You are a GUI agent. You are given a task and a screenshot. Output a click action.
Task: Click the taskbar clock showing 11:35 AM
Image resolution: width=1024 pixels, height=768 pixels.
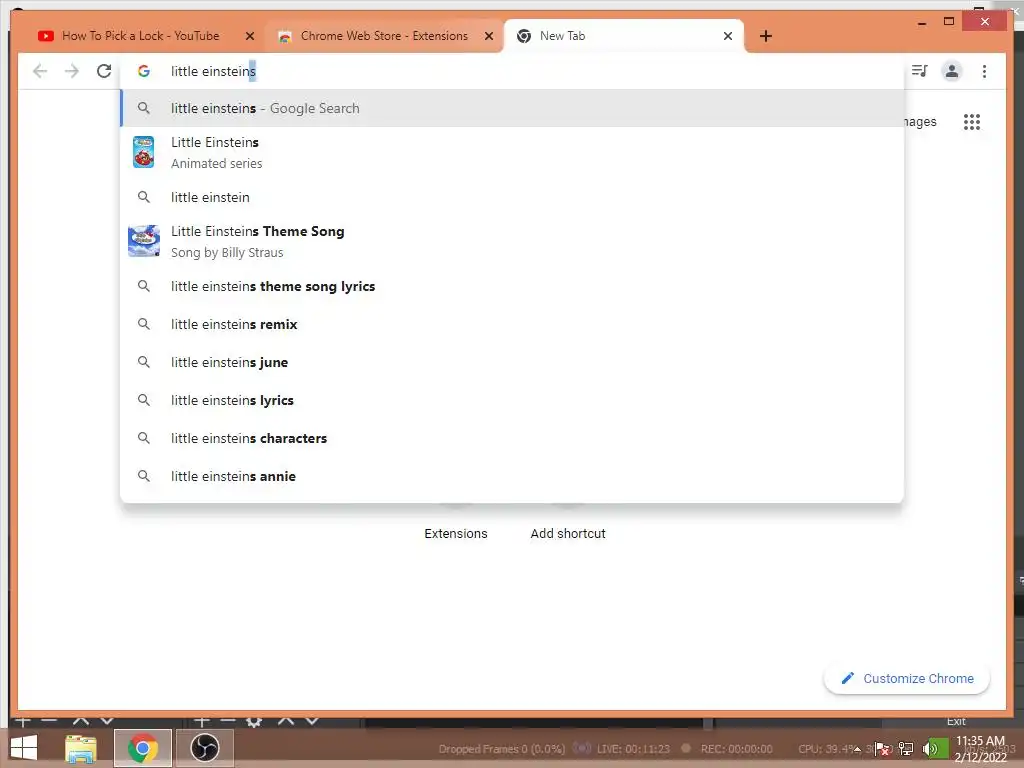pos(980,748)
